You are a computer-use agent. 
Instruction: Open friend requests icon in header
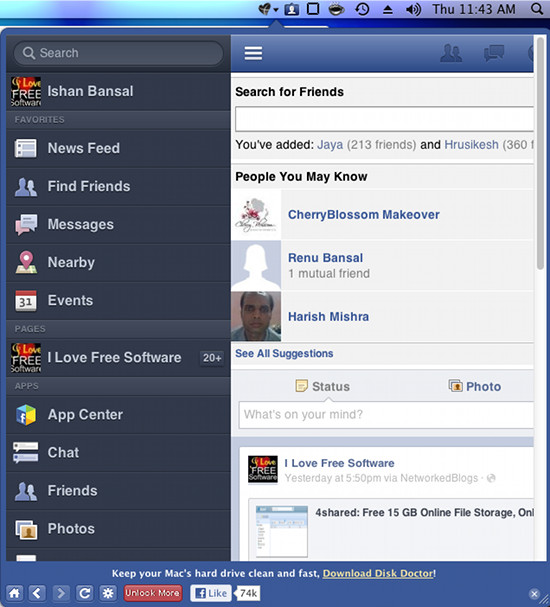pyautogui.click(x=451, y=53)
